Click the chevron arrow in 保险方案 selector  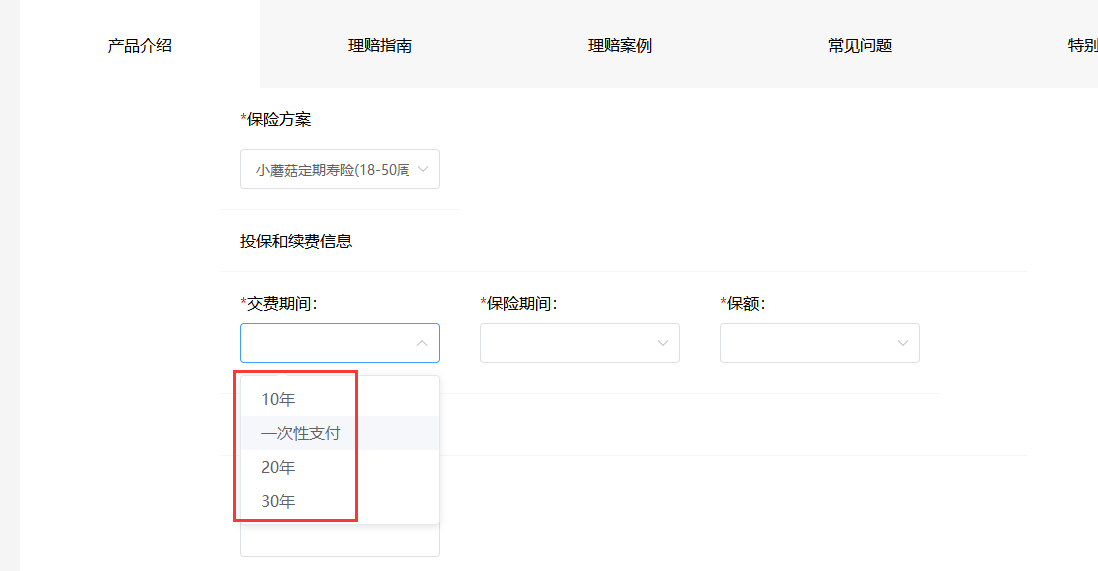(x=423, y=170)
